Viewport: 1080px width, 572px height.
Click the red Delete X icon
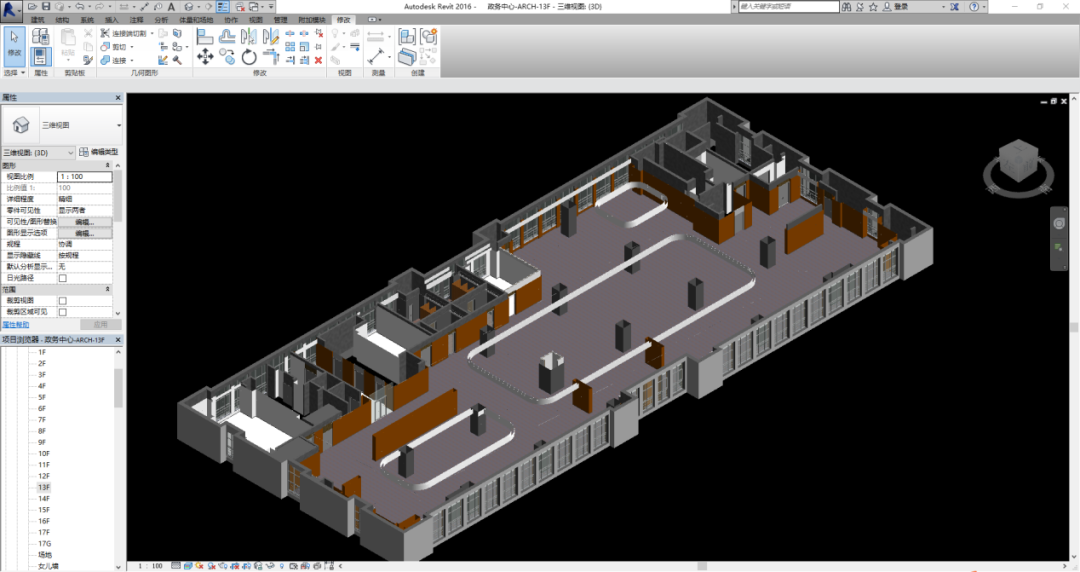pyautogui.click(x=318, y=60)
